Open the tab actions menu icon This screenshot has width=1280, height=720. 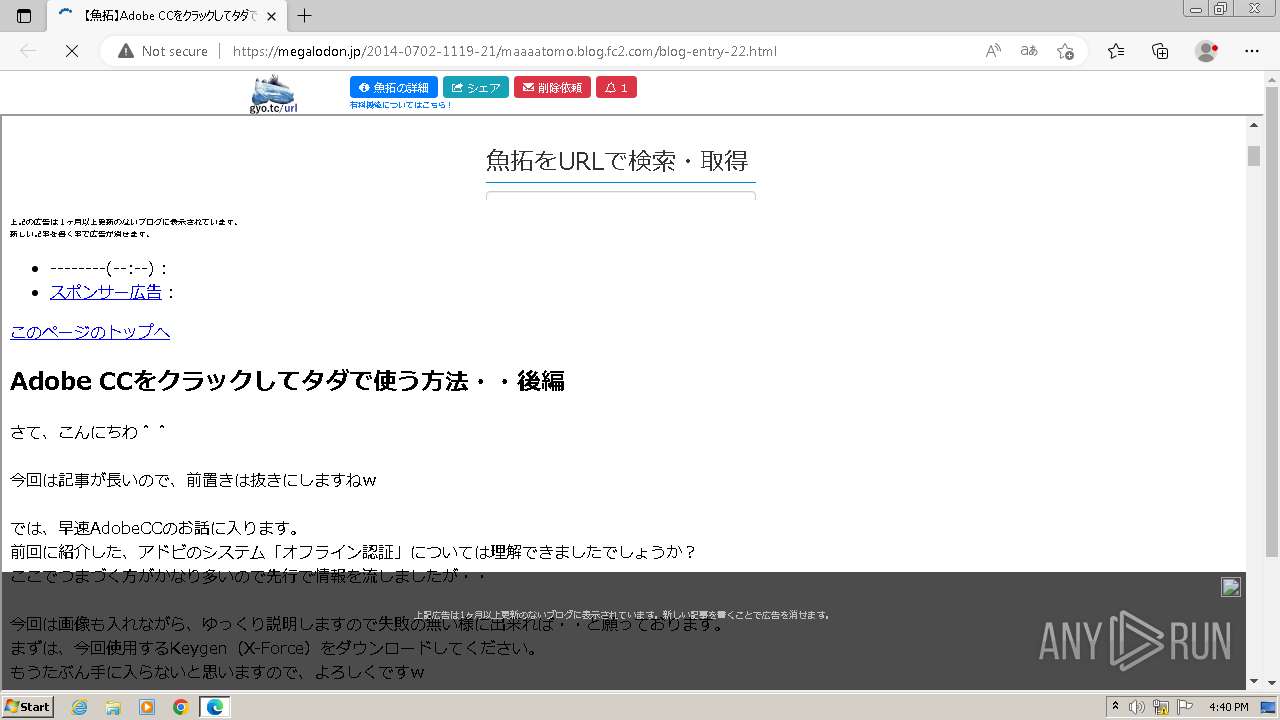[x=24, y=16]
